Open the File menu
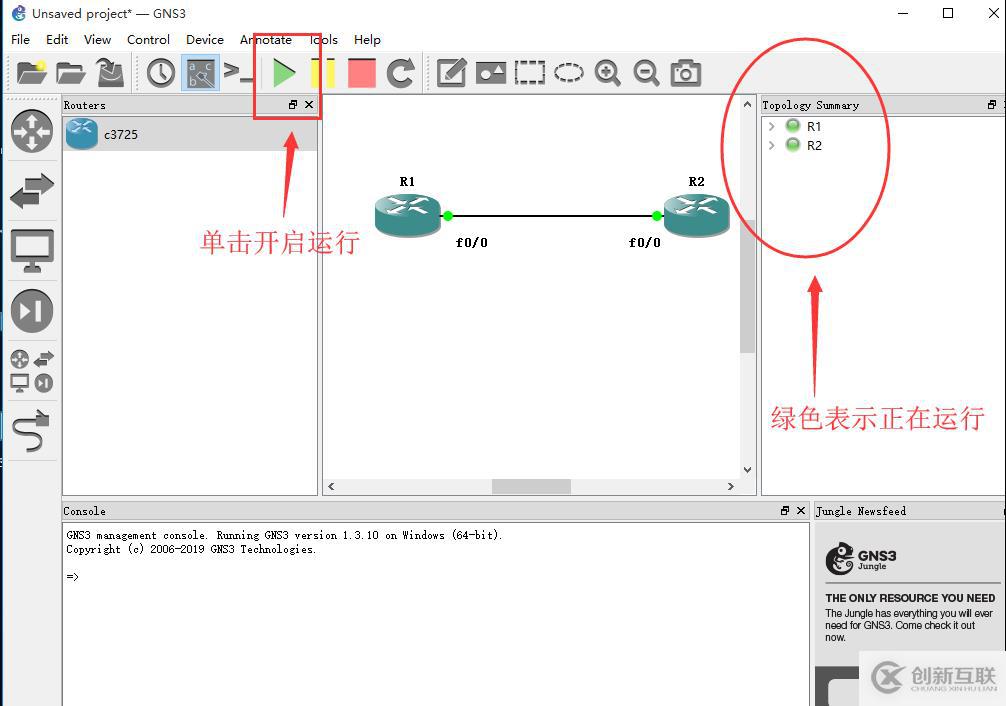This screenshot has width=1006, height=706. point(21,40)
